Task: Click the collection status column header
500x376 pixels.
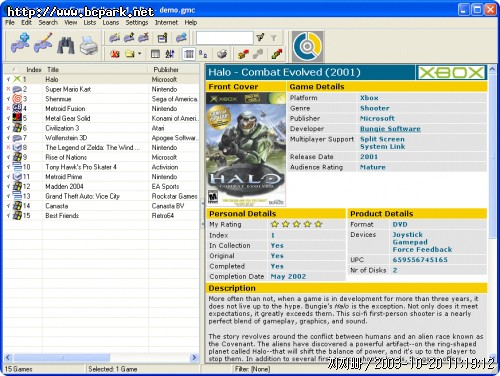Action: (x=13, y=69)
